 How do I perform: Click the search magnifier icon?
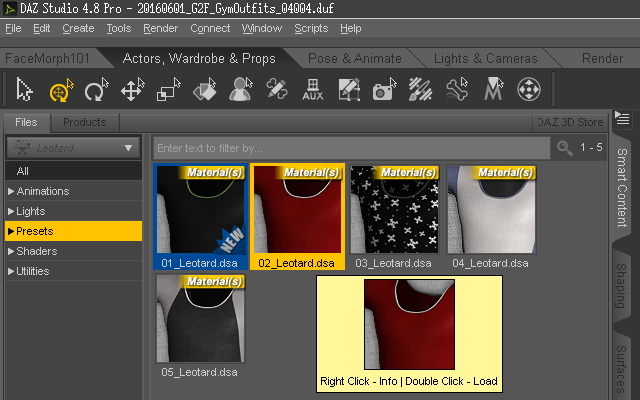click(564, 148)
